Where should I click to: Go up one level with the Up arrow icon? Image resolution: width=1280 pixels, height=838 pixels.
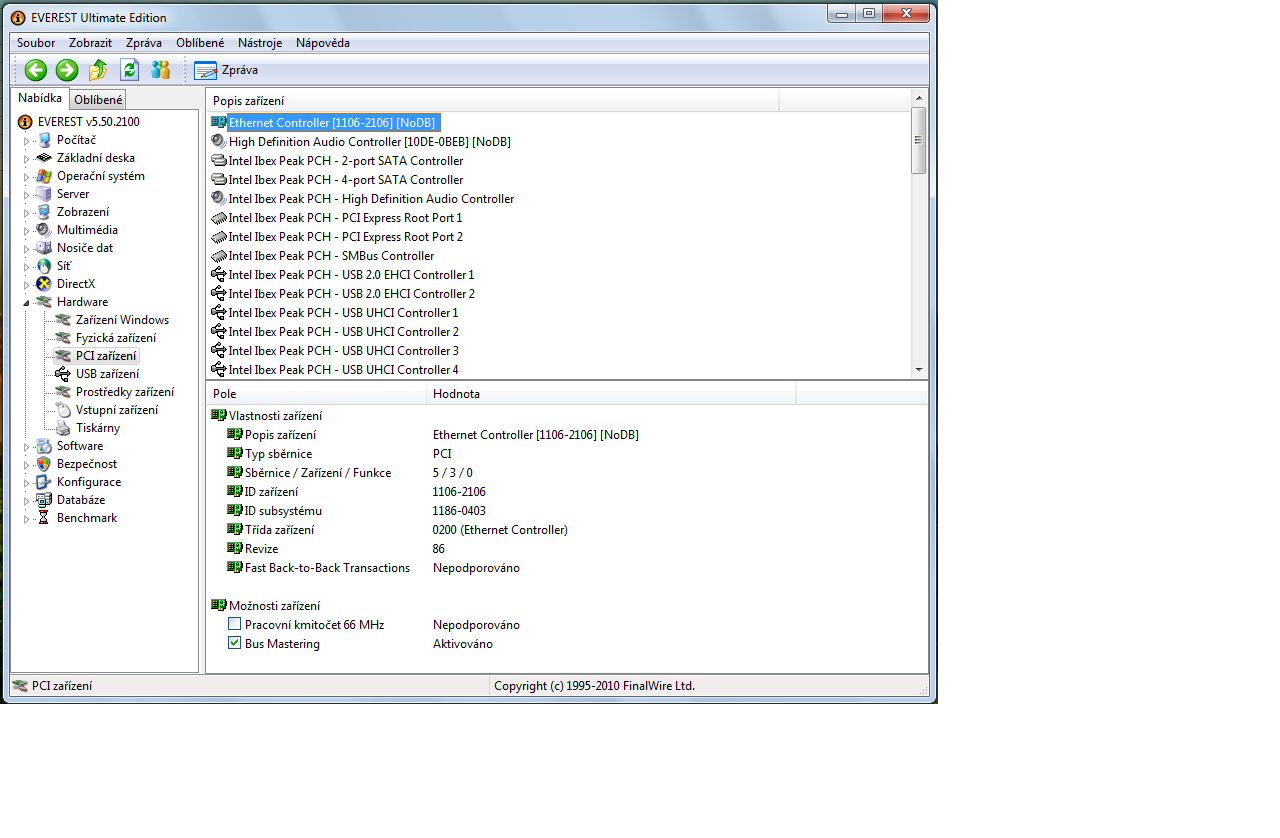tap(98, 70)
